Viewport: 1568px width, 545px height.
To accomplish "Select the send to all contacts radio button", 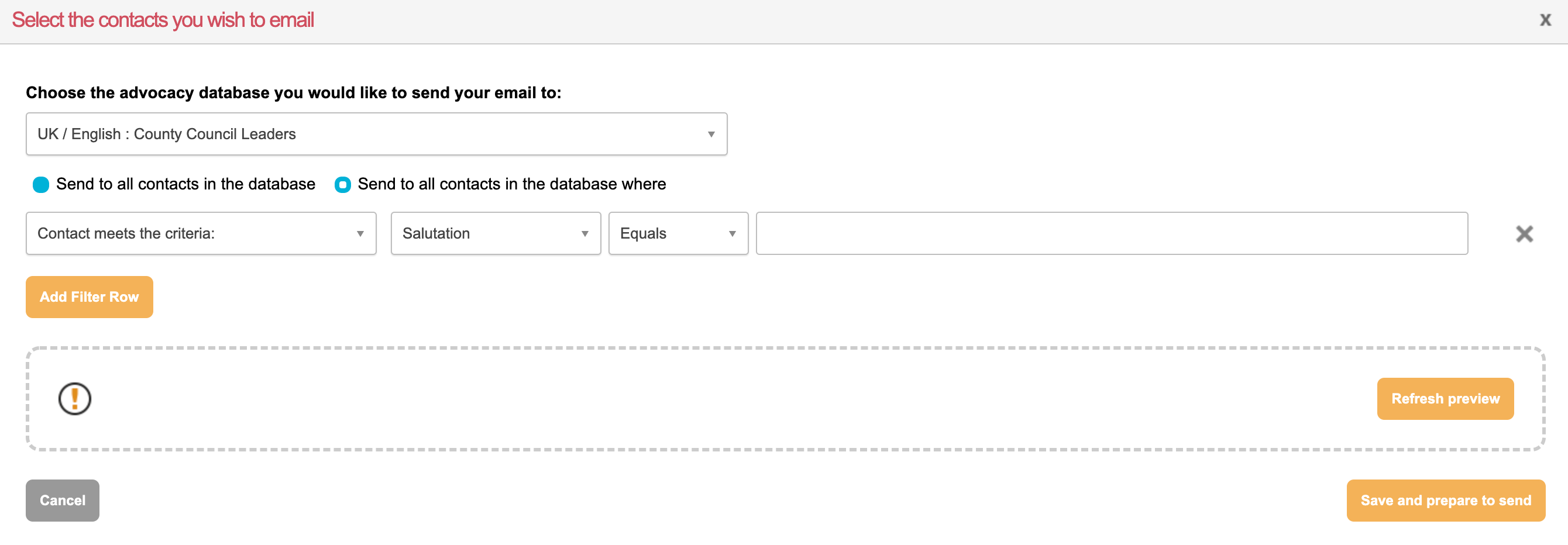I will (x=41, y=184).
